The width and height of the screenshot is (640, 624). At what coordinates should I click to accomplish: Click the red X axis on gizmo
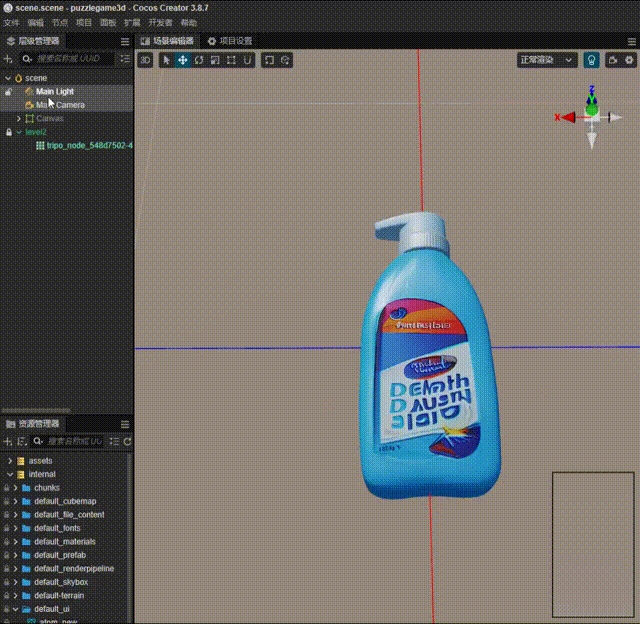[566, 117]
